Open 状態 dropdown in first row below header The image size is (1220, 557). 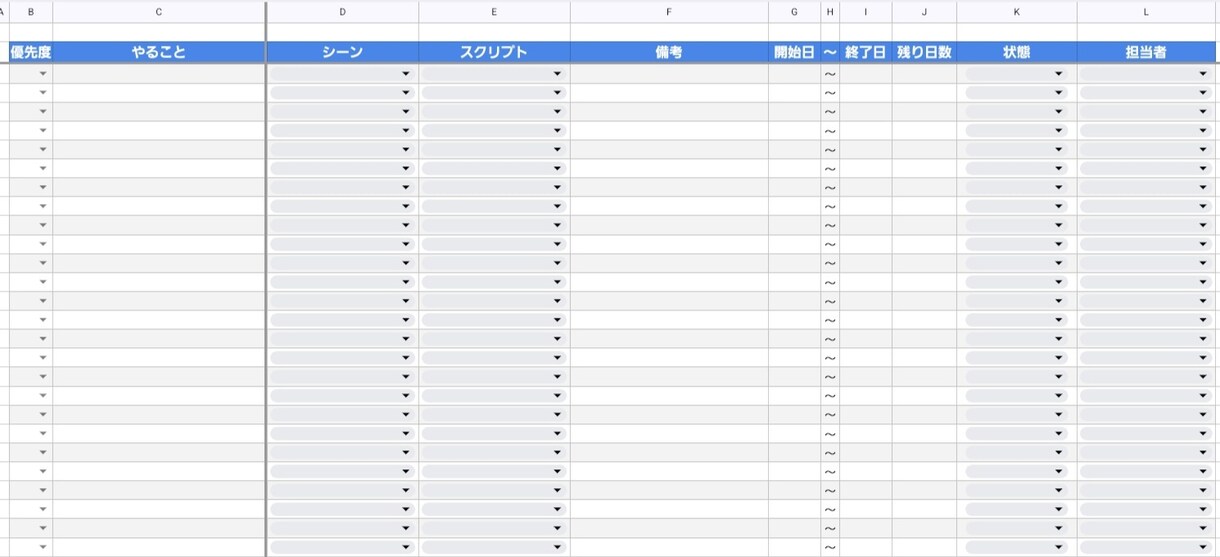click(x=1059, y=74)
